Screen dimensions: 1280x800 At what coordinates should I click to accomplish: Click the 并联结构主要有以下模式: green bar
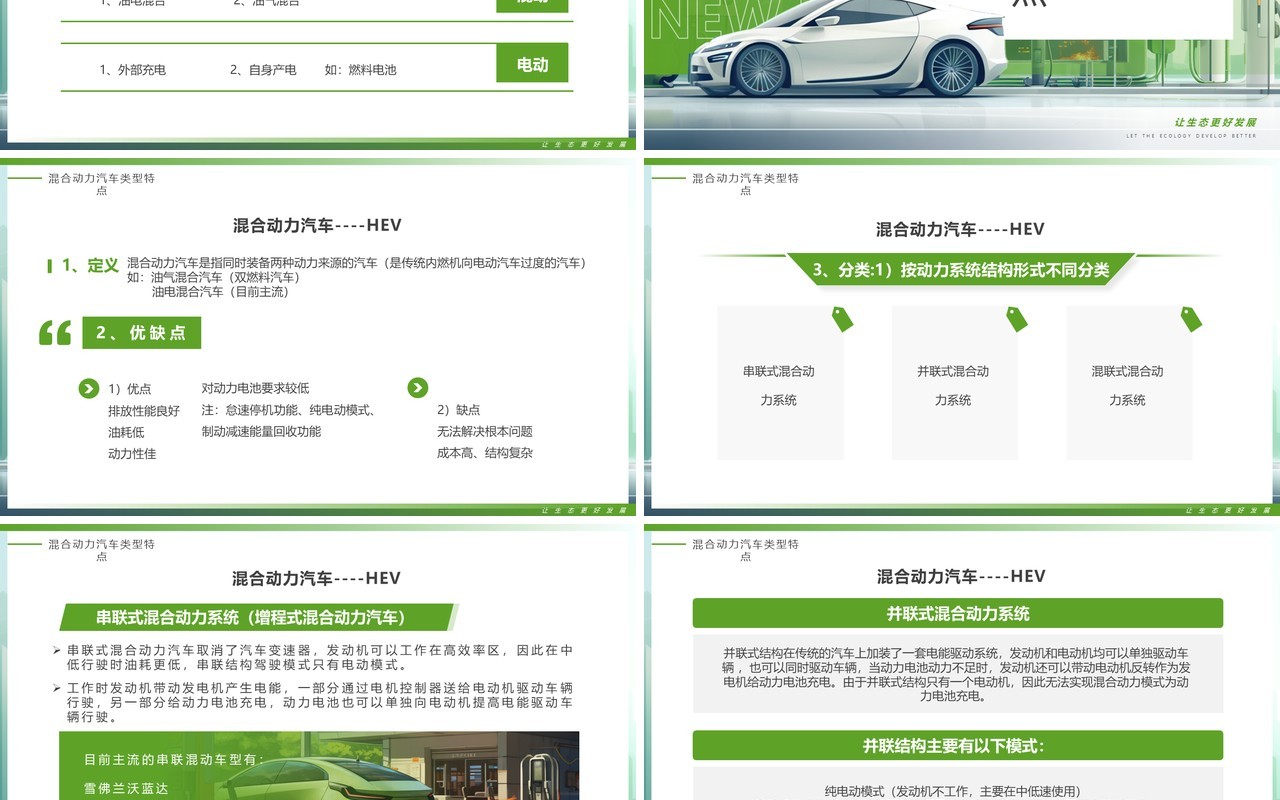[x=958, y=746]
